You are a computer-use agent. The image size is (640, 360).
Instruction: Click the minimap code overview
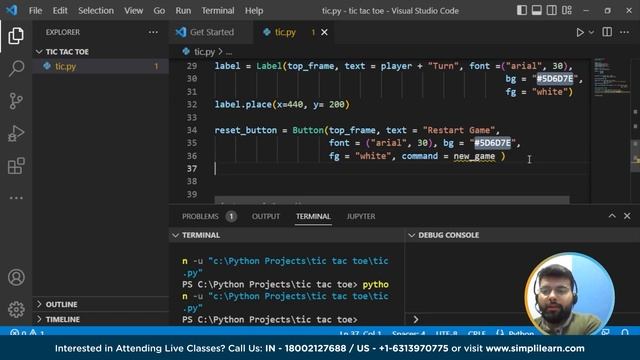[611, 78]
